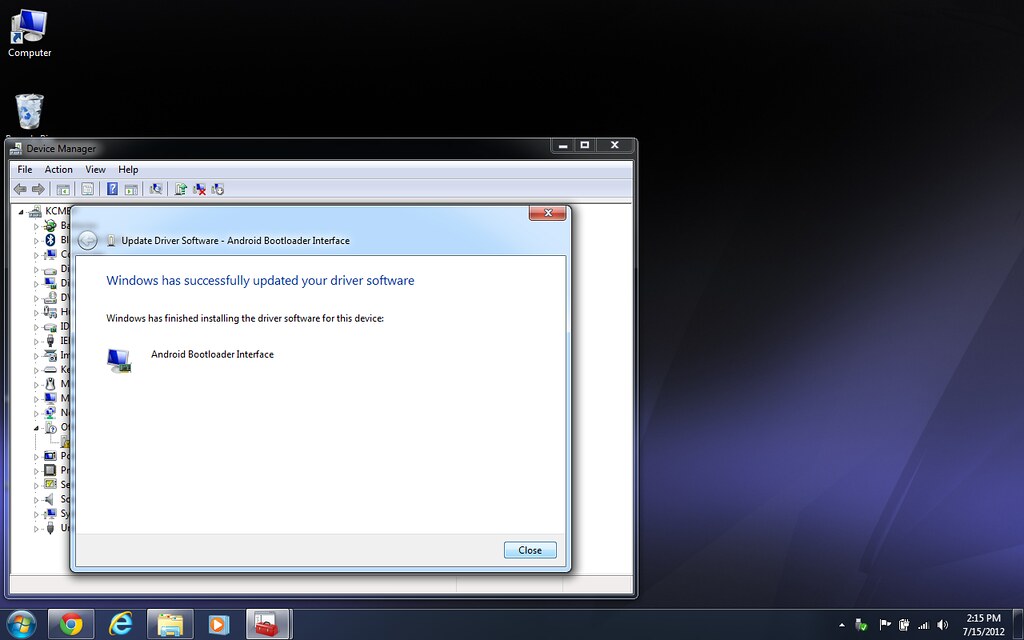Image resolution: width=1024 pixels, height=640 pixels.
Task: Select the Processors chip icon
Action: click(50, 470)
